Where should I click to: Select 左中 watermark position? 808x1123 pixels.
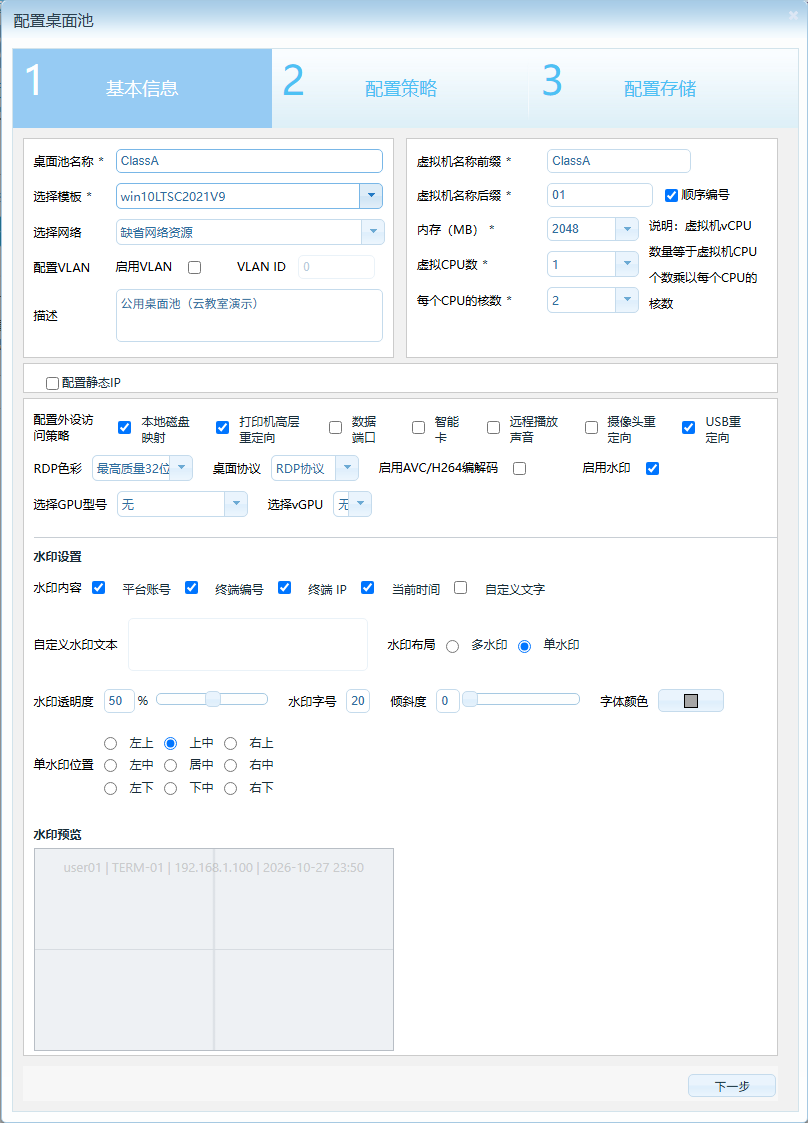coord(110,766)
